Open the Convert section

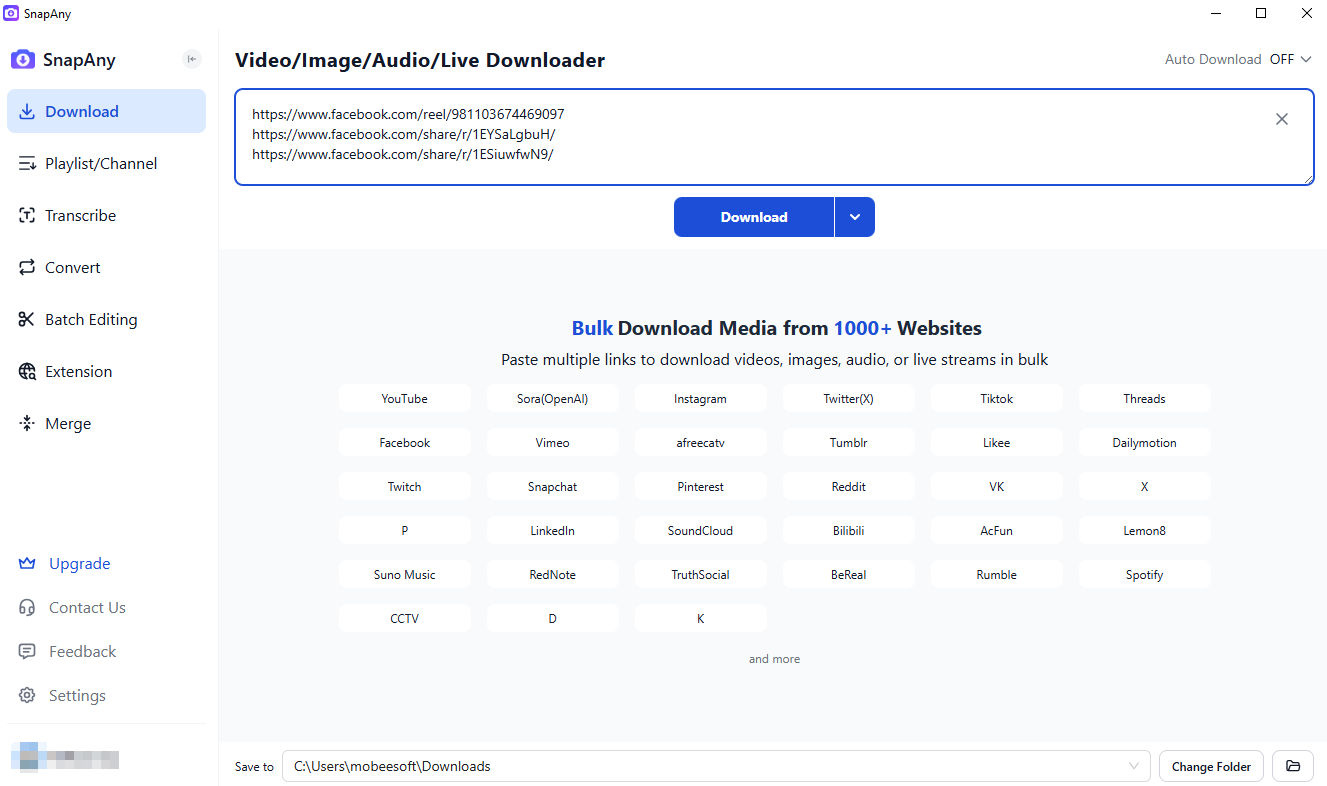point(106,268)
